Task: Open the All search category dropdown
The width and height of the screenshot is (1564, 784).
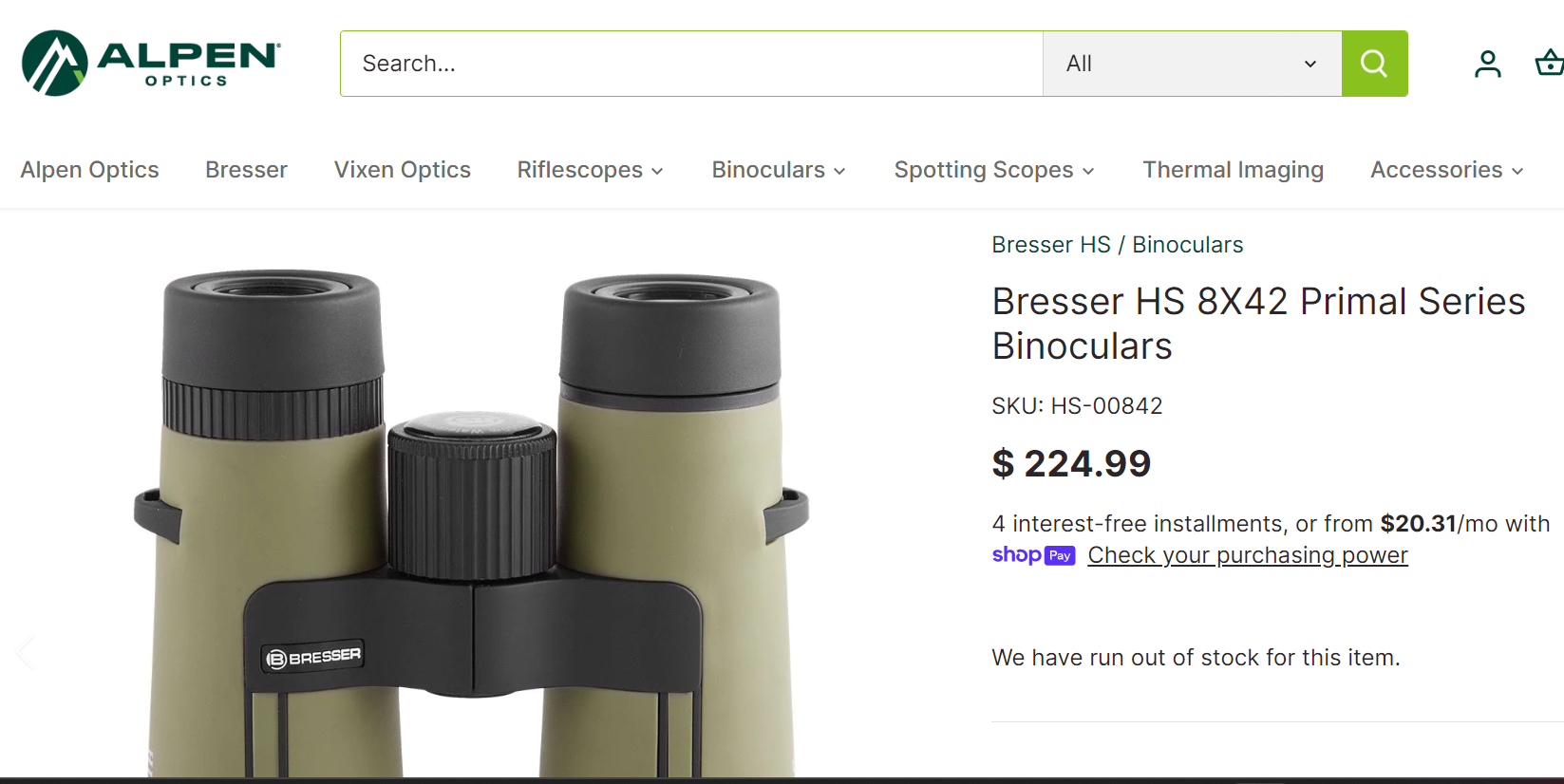Action: [1192, 63]
